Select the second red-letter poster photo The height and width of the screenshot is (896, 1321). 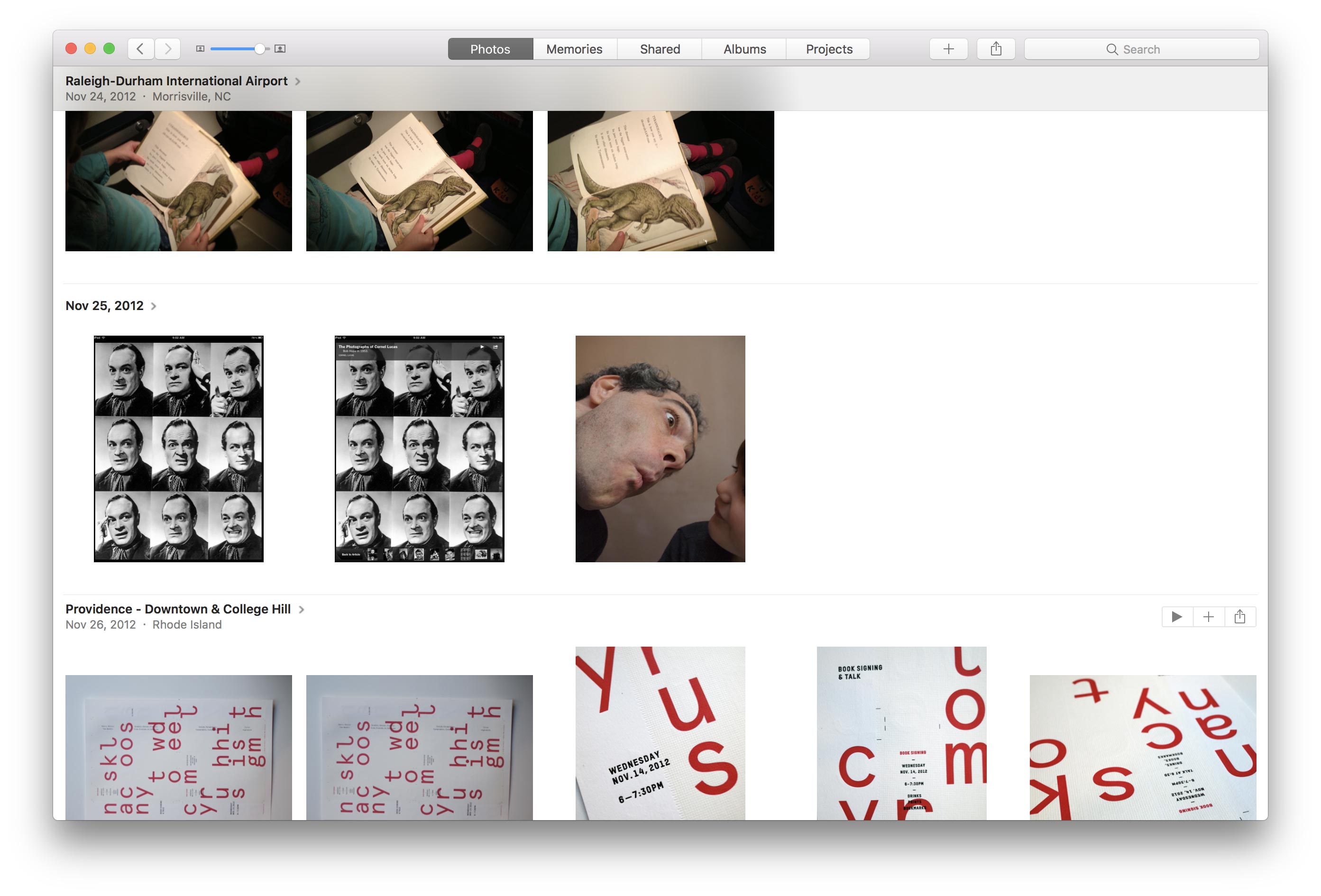420,747
